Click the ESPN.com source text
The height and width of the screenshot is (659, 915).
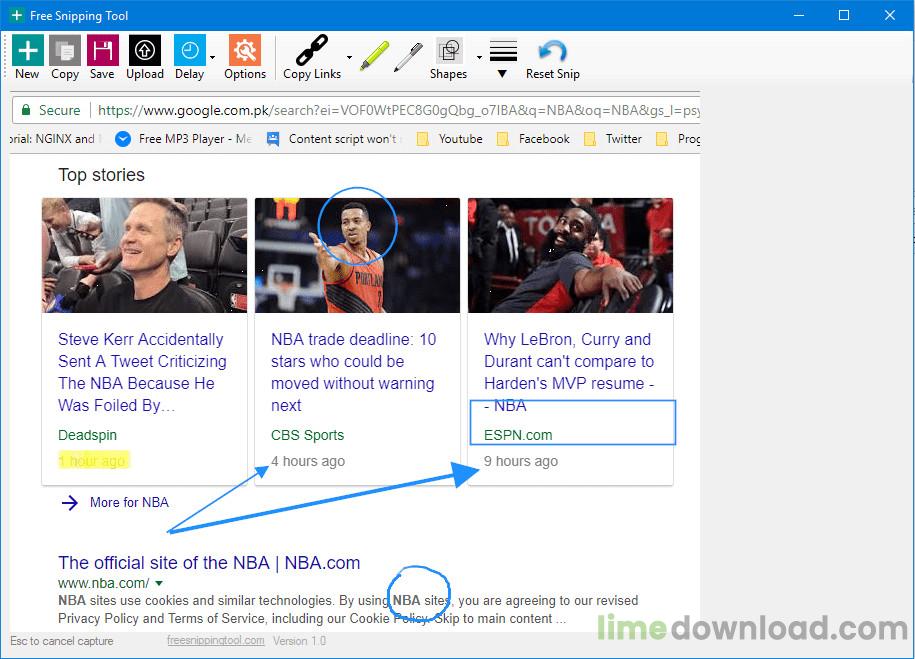pos(518,435)
